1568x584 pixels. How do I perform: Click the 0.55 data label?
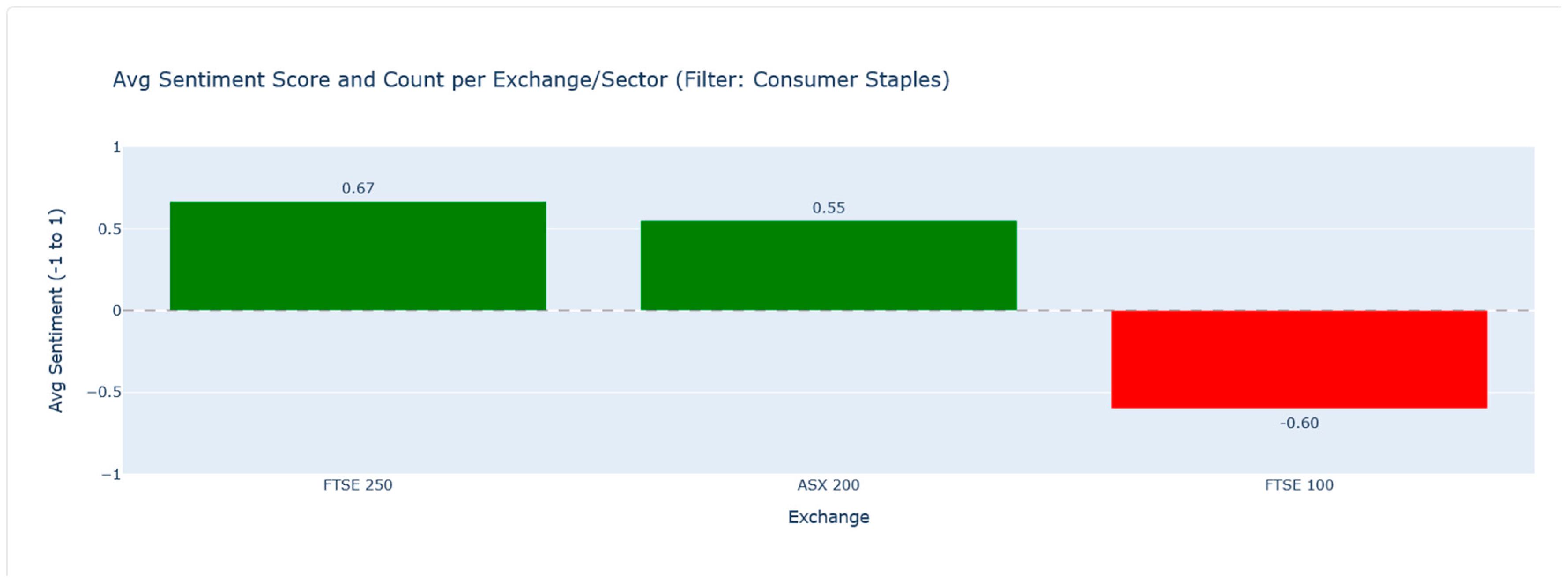pos(829,208)
